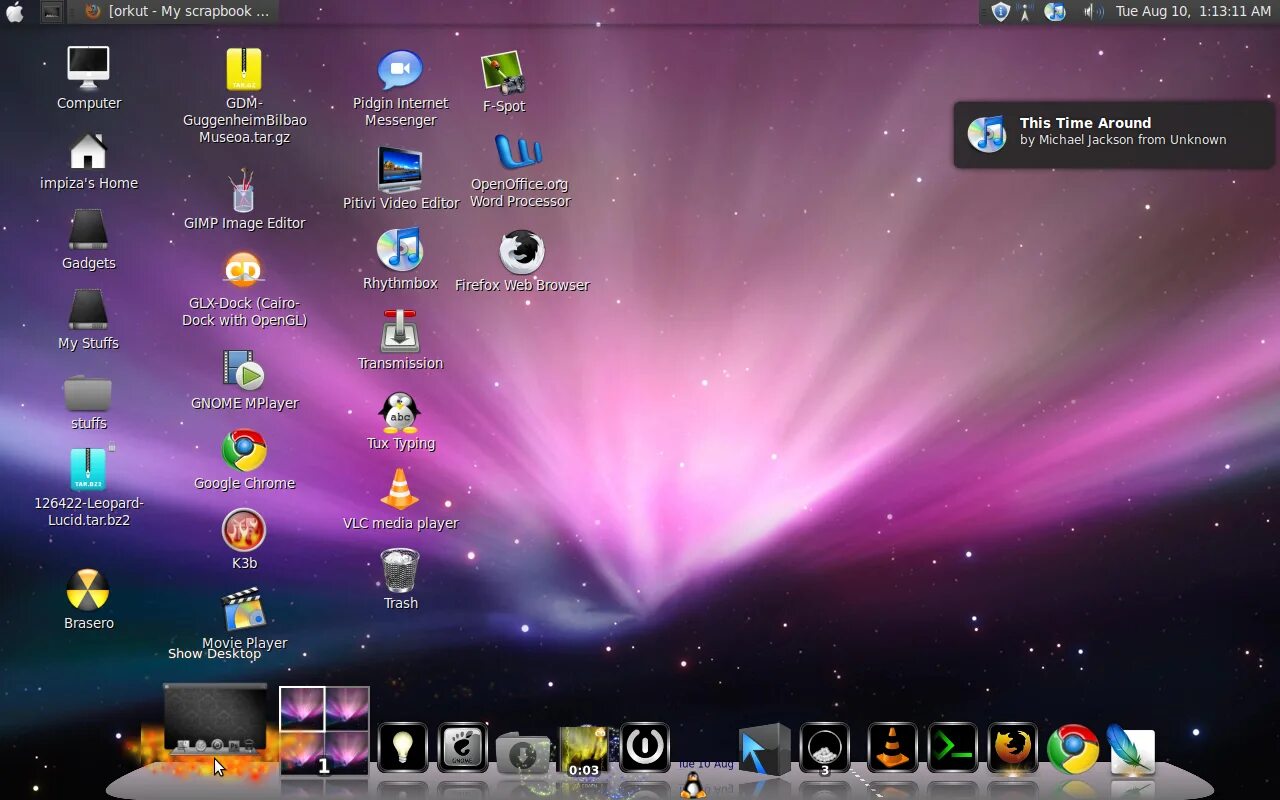1280x800 pixels.
Task: Open the clock showing Tue Aug 10
Action: (x=1193, y=11)
